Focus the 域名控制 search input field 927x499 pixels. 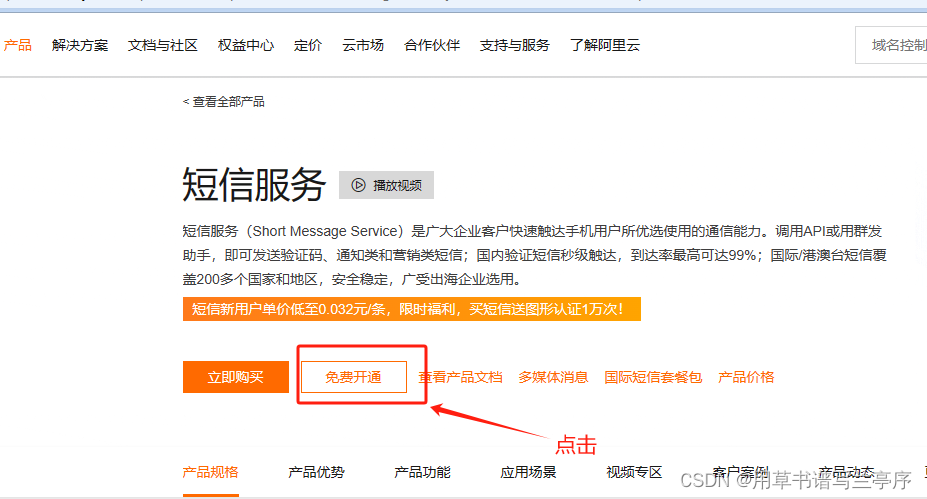point(891,45)
